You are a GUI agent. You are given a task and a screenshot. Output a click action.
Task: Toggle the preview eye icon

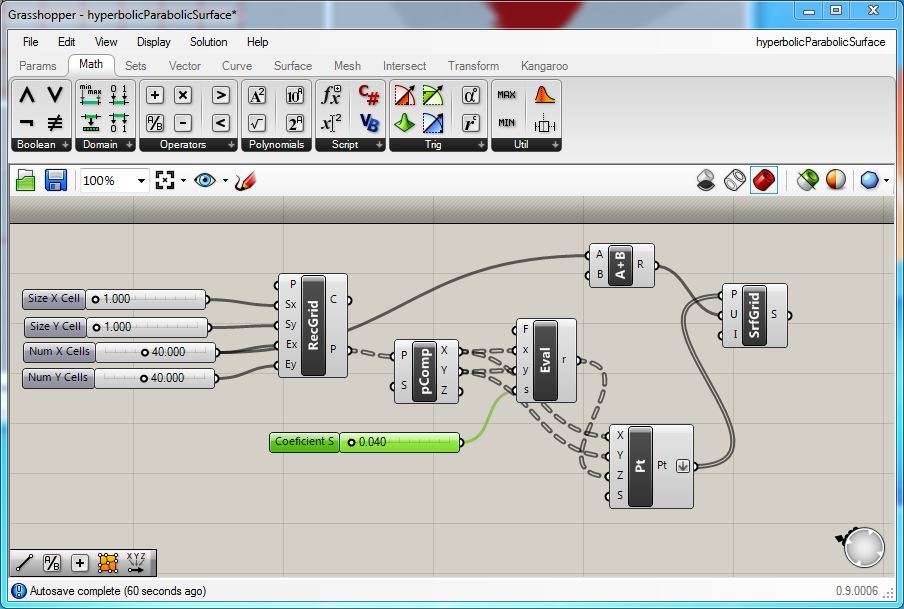coord(205,181)
